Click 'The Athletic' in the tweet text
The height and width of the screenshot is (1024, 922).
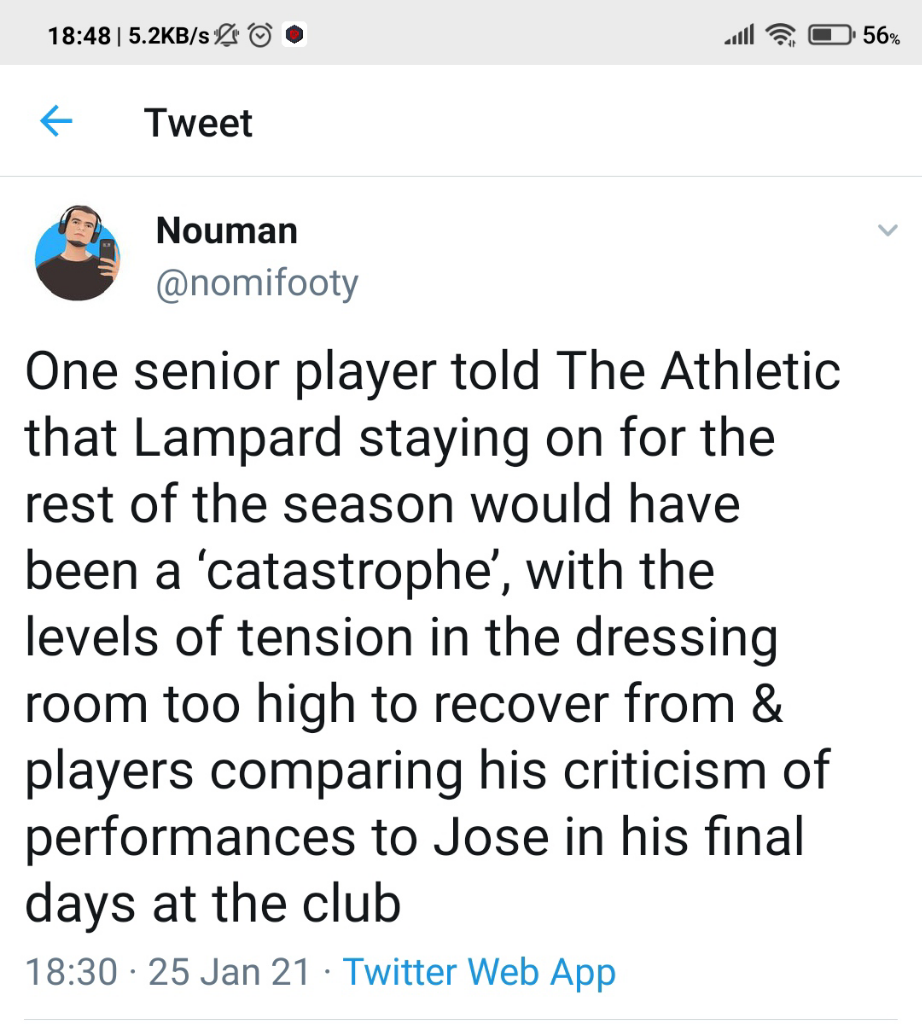coord(699,372)
